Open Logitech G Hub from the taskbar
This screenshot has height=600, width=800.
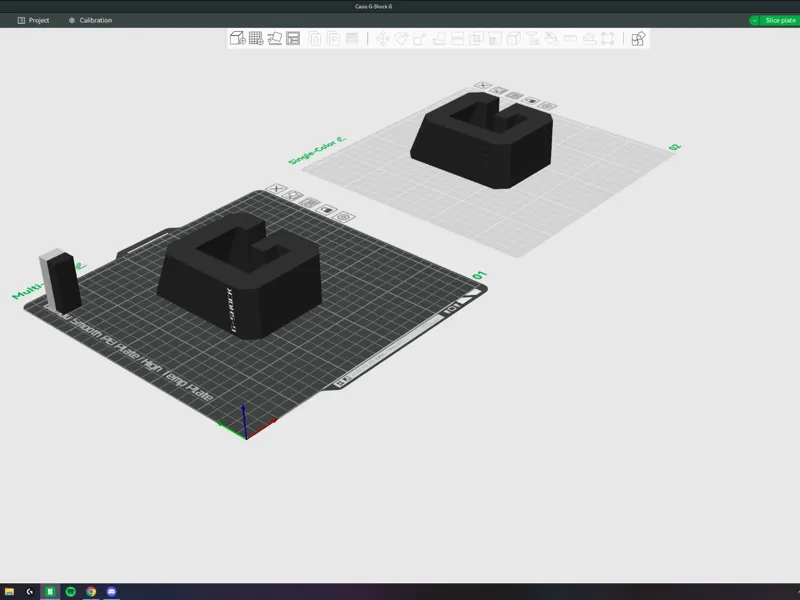(x=30, y=592)
